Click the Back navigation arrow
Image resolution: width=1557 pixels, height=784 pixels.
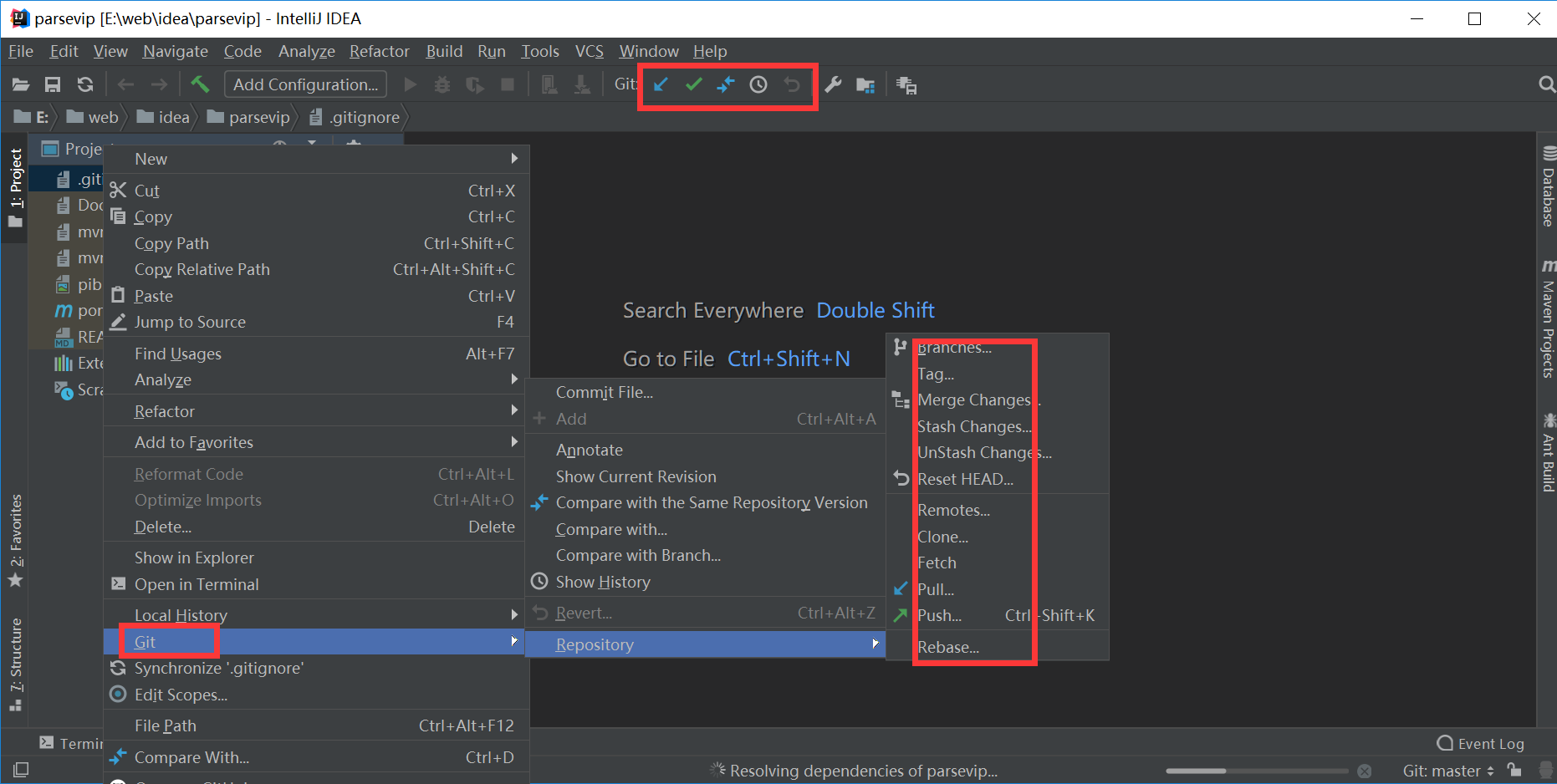(125, 84)
